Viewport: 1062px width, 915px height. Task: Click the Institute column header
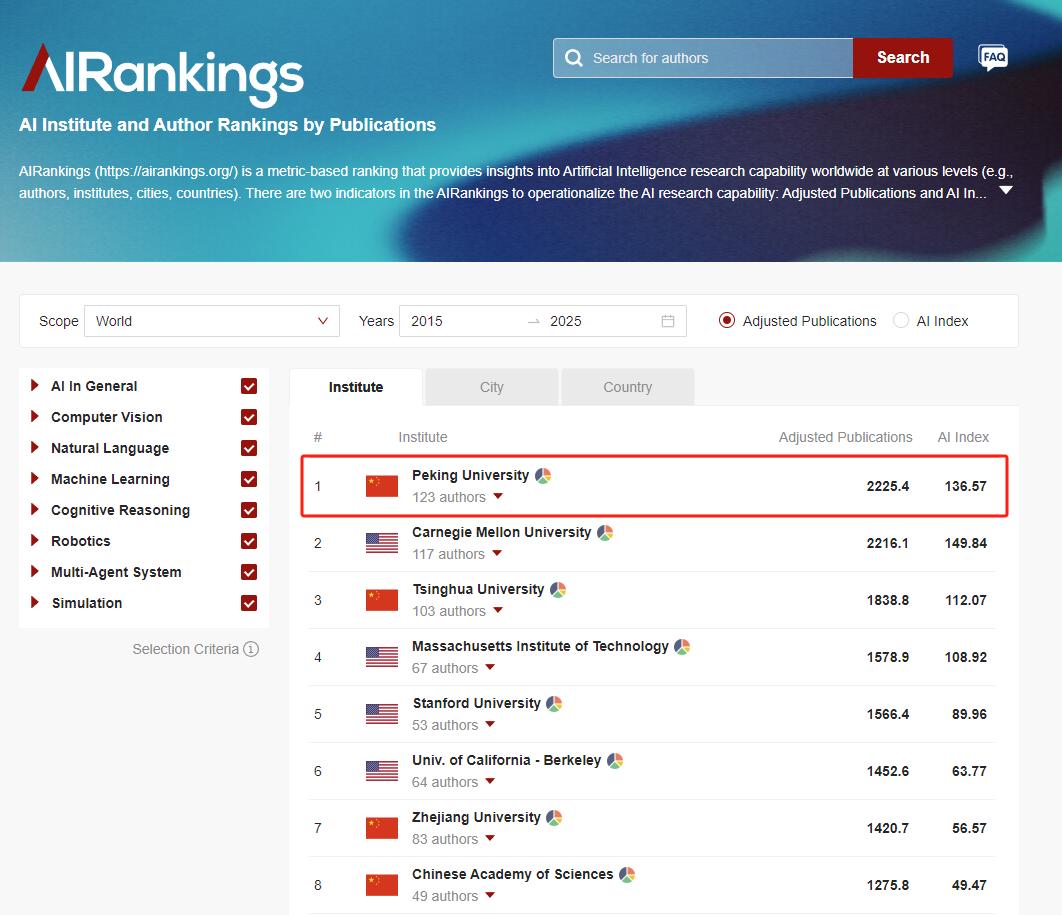tap(423, 437)
